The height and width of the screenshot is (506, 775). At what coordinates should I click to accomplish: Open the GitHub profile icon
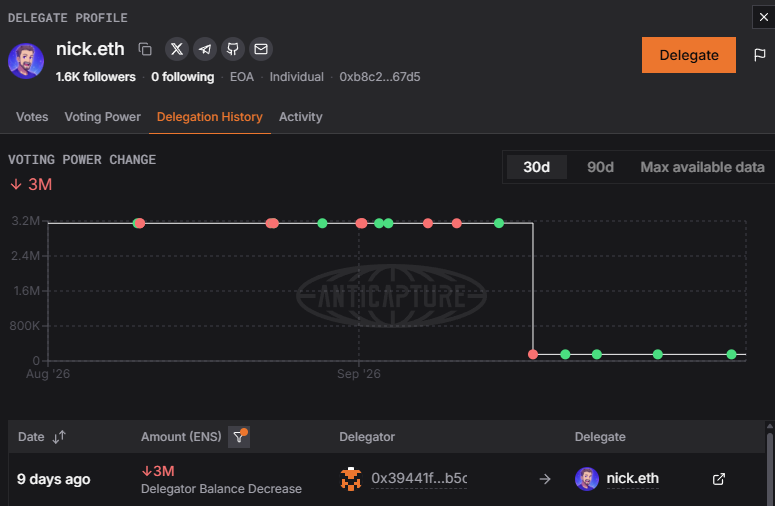coord(233,49)
